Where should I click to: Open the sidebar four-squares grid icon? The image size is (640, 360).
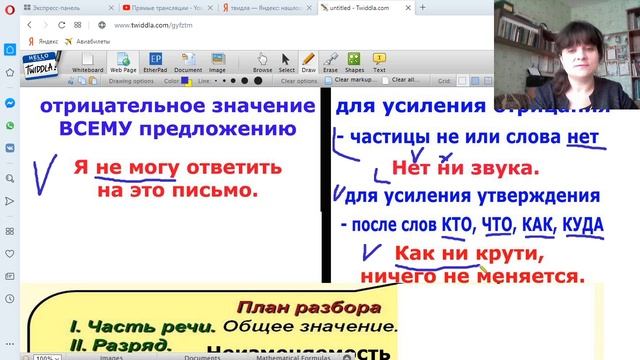click(10, 231)
